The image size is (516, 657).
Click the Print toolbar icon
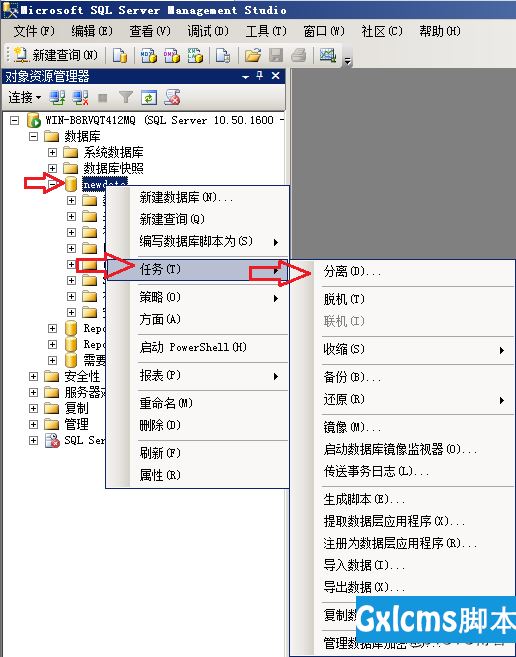(x=298, y=55)
